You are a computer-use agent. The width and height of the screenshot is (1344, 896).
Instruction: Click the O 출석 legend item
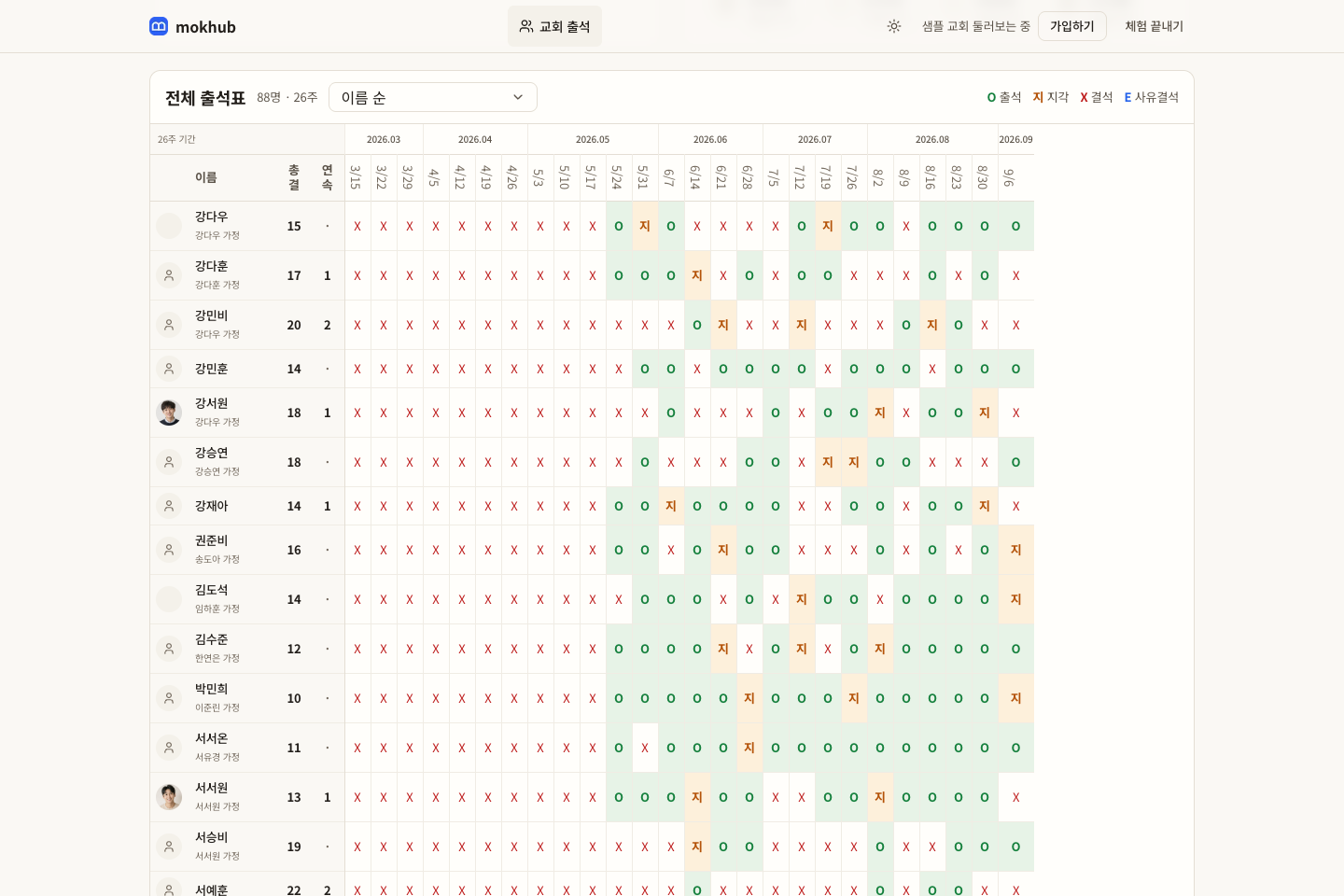(x=1004, y=97)
